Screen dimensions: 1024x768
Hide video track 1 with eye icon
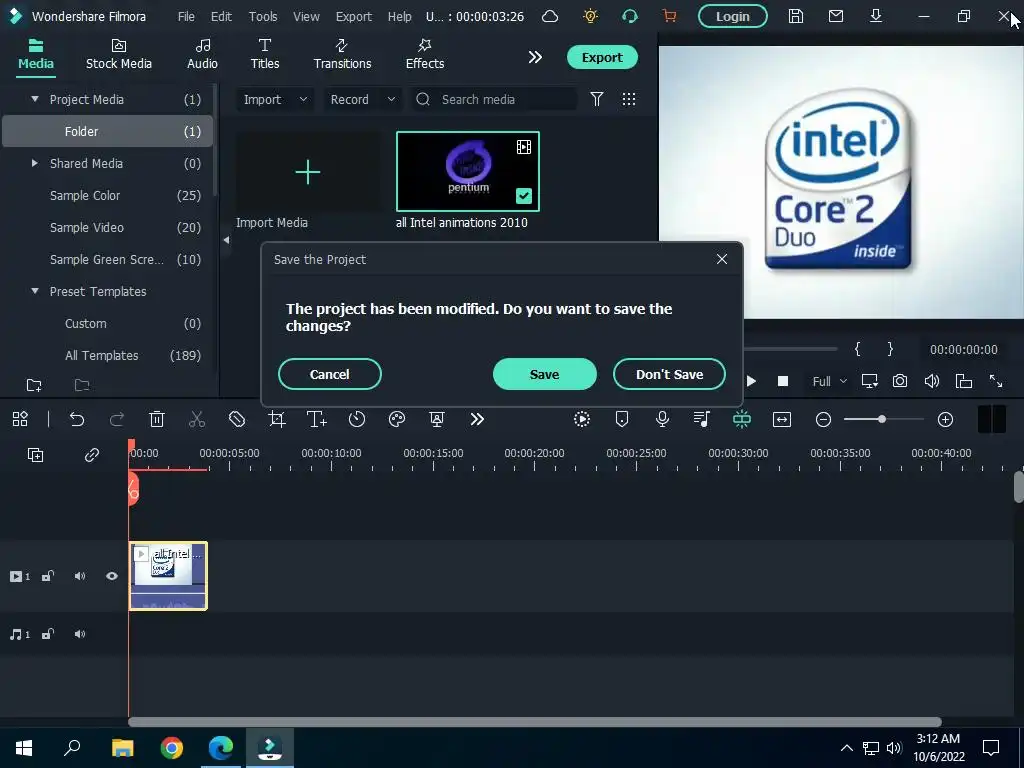click(x=112, y=576)
